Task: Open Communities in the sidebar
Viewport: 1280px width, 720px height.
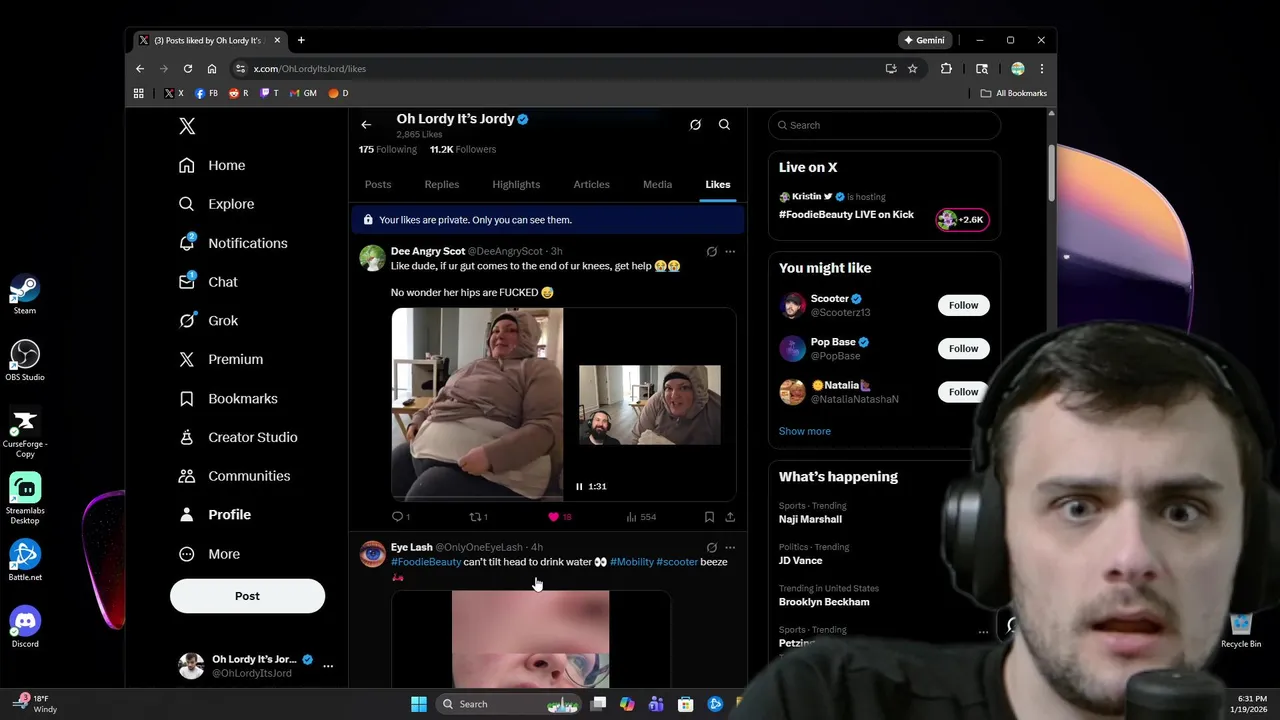Action: 234,476
